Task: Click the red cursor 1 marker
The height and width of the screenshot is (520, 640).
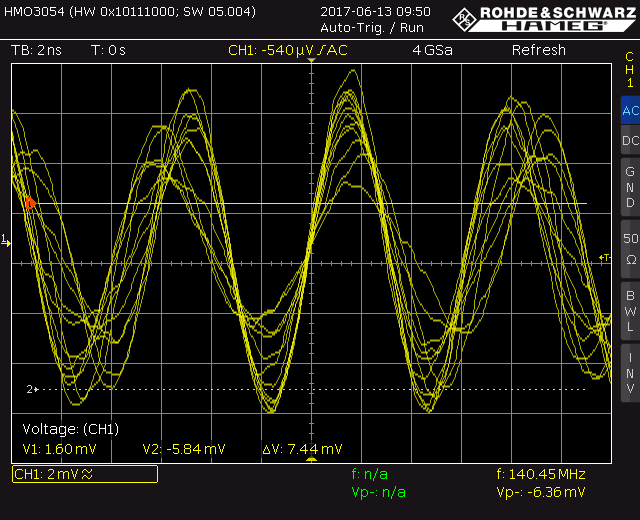Action: tap(30, 203)
